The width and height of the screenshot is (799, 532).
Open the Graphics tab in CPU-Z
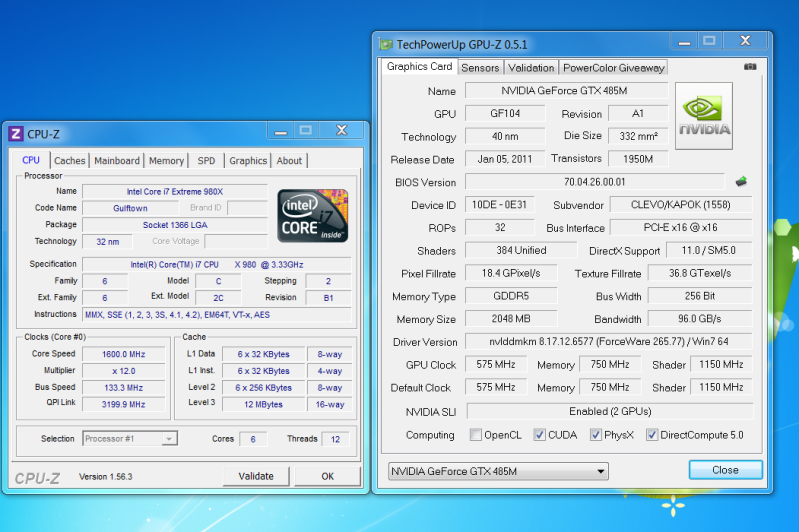[x=248, y=161]
